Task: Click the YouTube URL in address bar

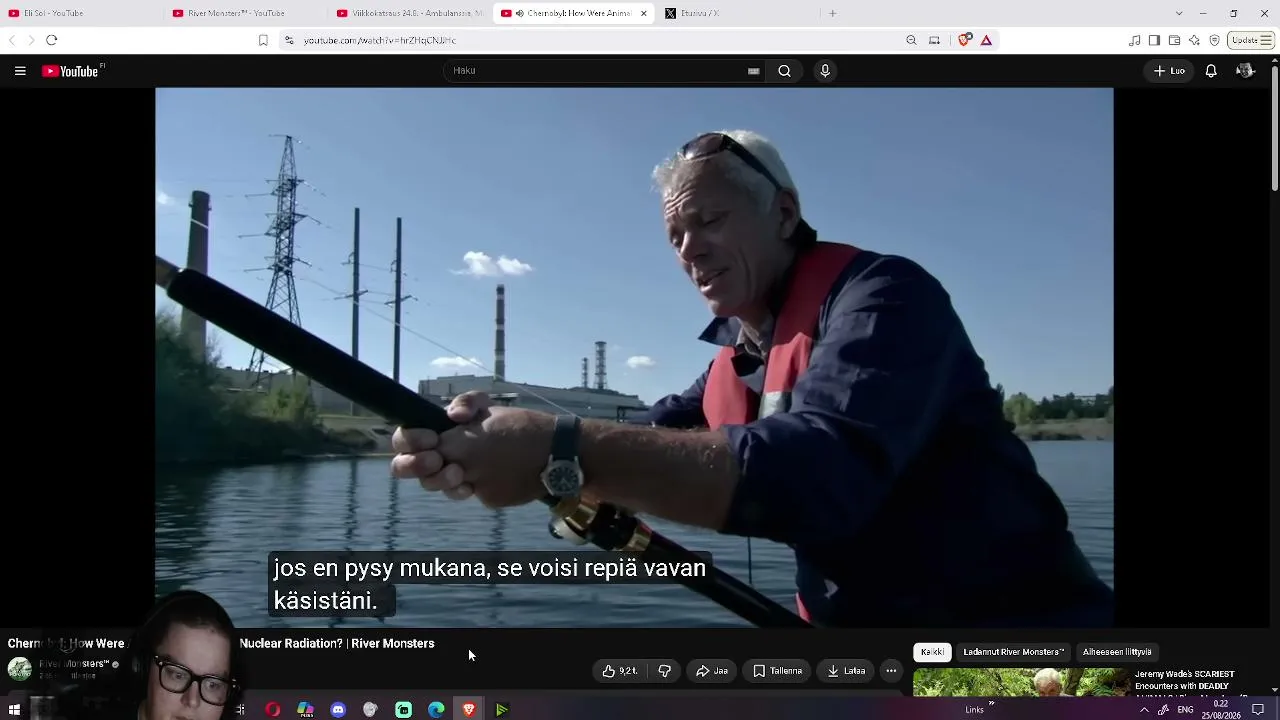Action: (380, 40)
